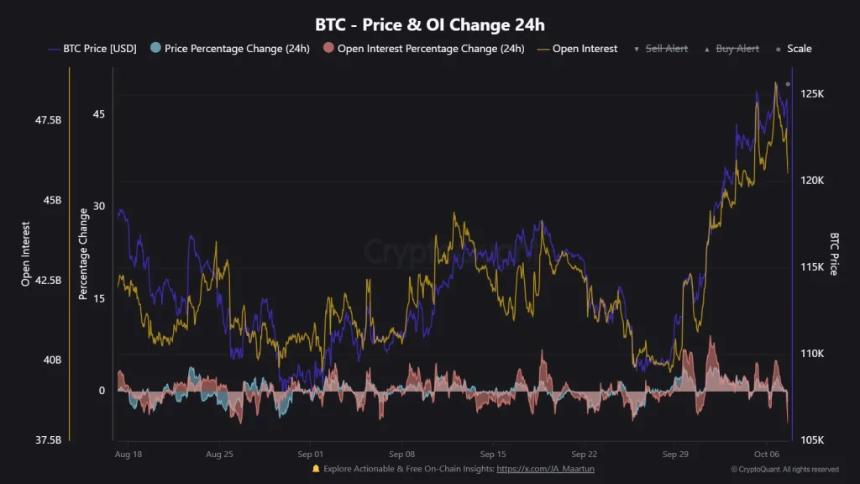The image size is (860, 484).
Task: Toggle the Scale legend label
Action: pos(799,48)
